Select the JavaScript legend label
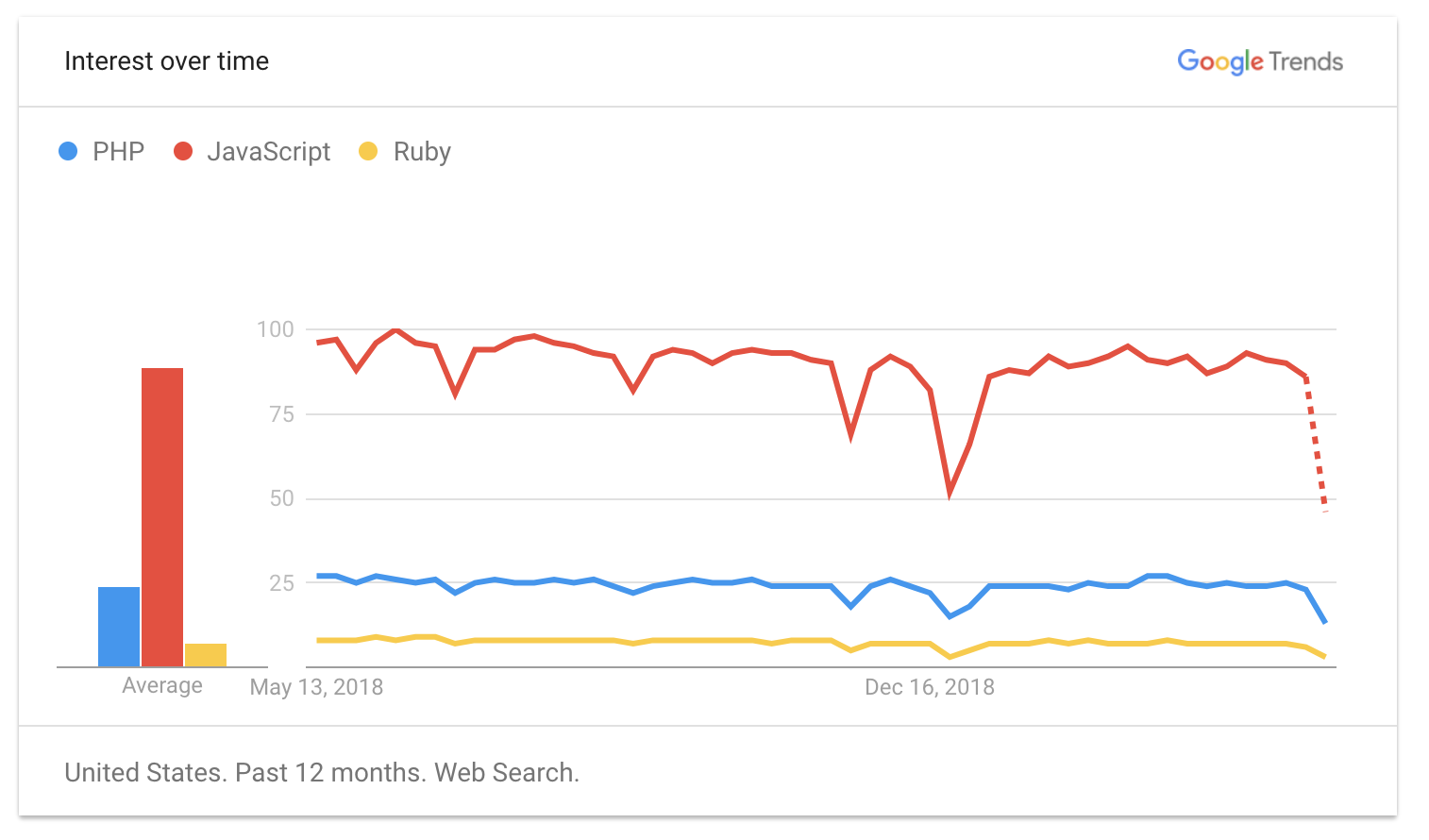Image resolution: width=1429 pixels, height=840 pixels. [268, 152]
